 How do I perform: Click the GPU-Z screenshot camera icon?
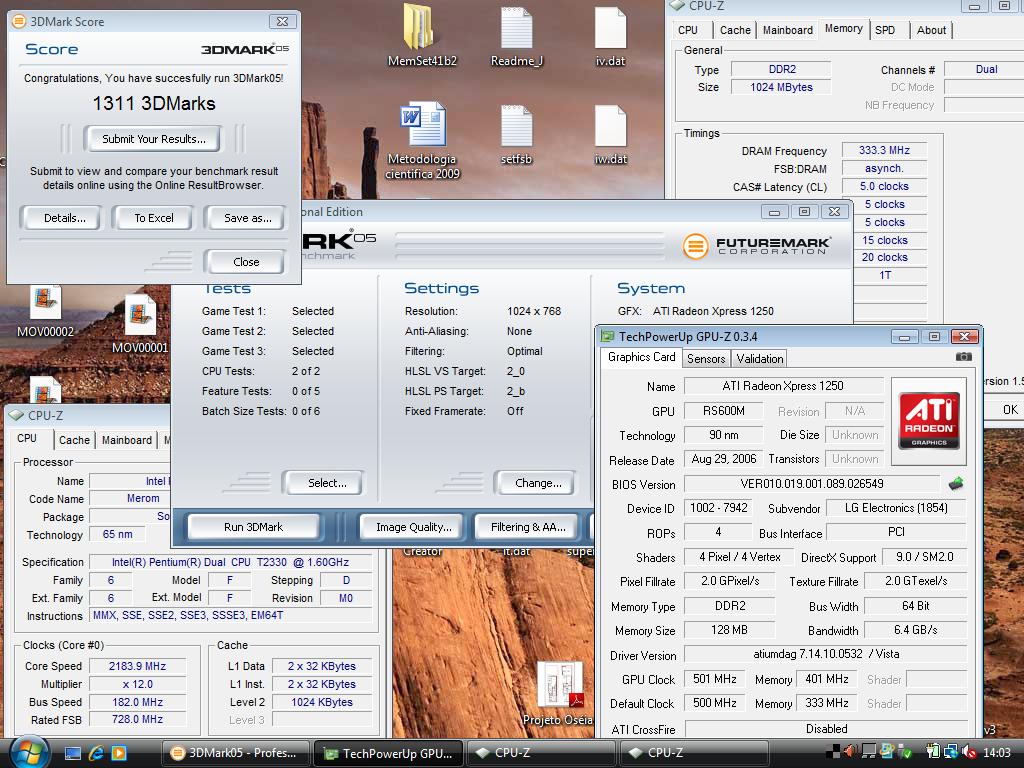[963, 357]
